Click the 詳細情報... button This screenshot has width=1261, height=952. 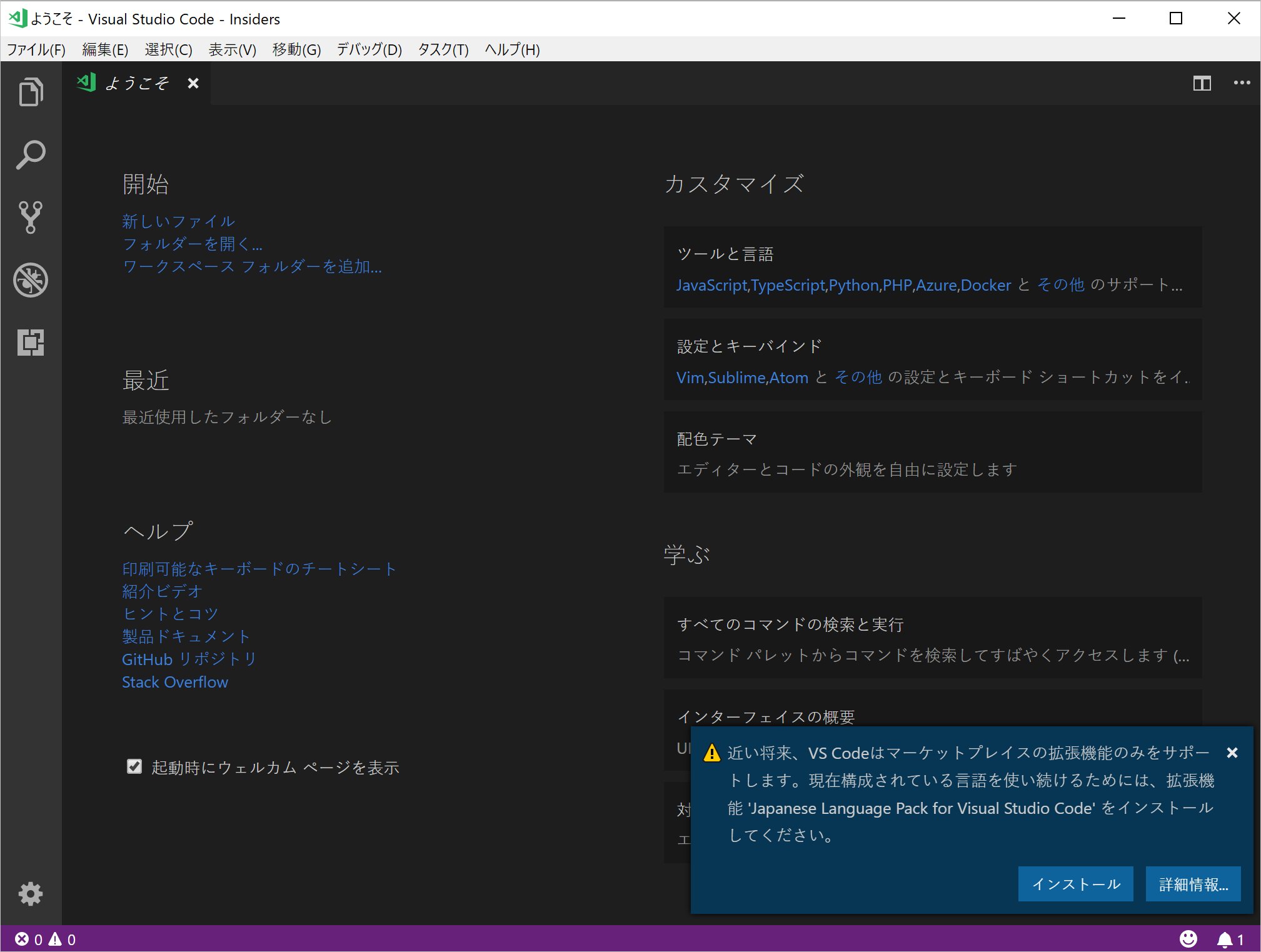click(x=1193, y=884)
